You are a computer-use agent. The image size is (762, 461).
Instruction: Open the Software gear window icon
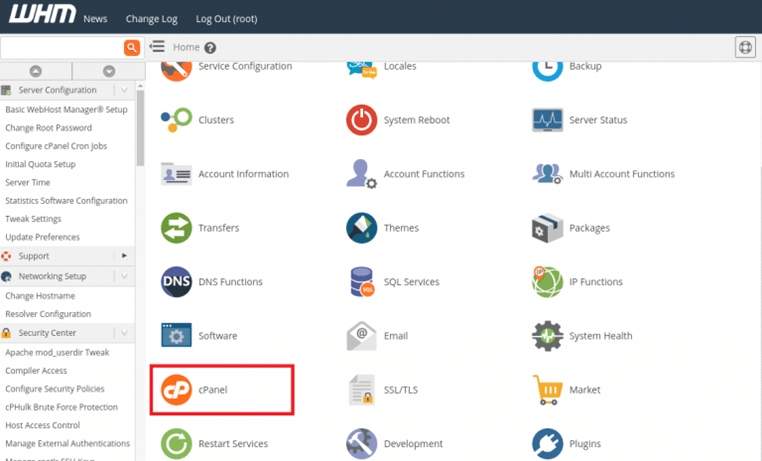176,335
